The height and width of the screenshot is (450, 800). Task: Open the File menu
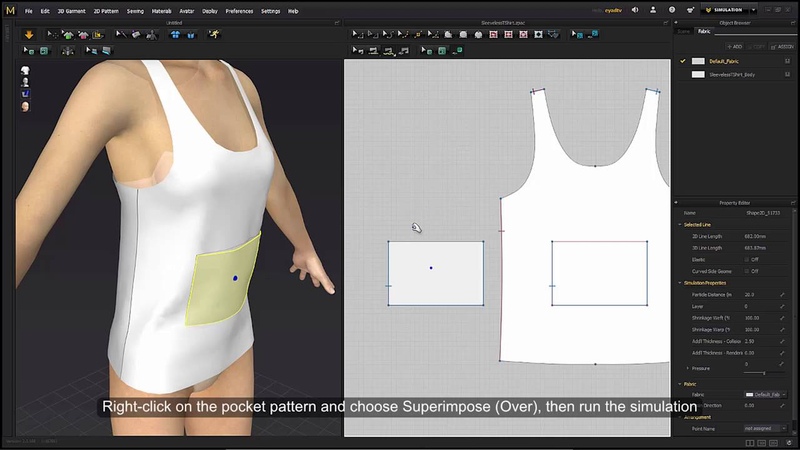(29, 11)
